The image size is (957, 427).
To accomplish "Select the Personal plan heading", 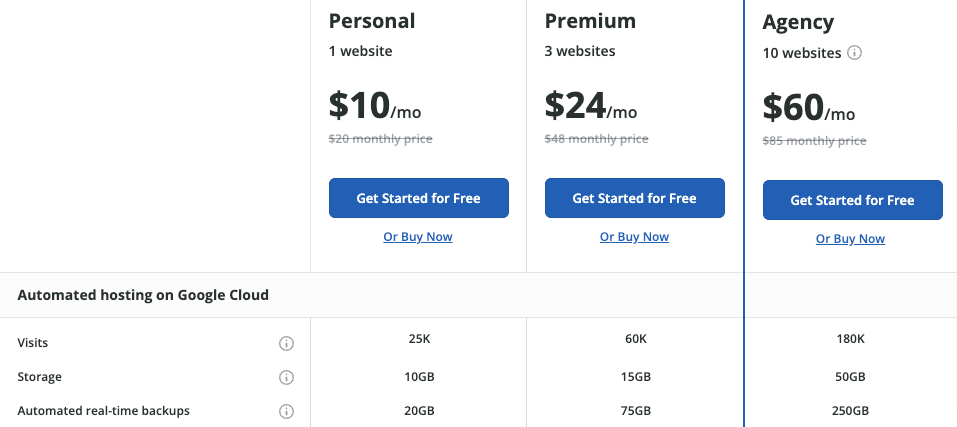I will click(372, 21).
